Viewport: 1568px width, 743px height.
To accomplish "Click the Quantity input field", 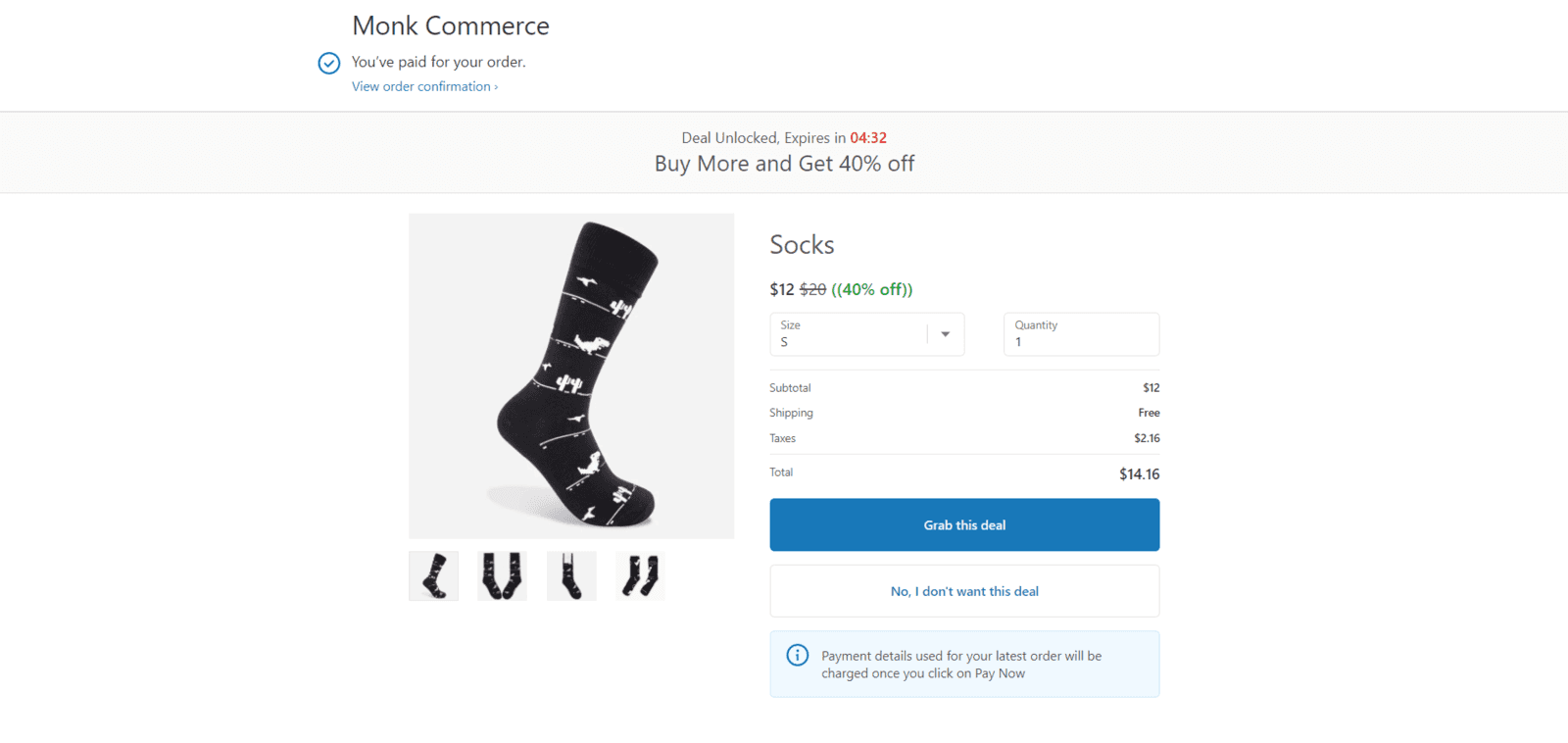I will [1079, 341].
